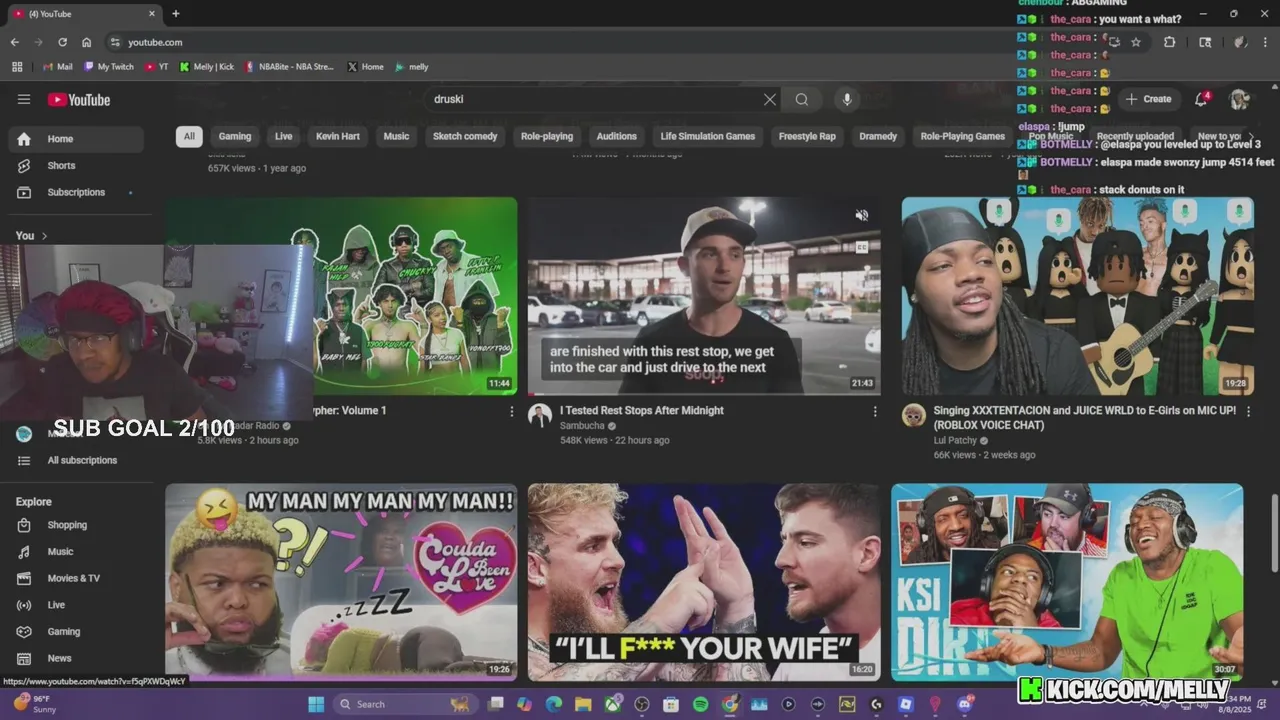1280x720 pixels.
Task: Open the bookmarks apps grid icon
Action: pyautogui.click(x=17, y=67)
